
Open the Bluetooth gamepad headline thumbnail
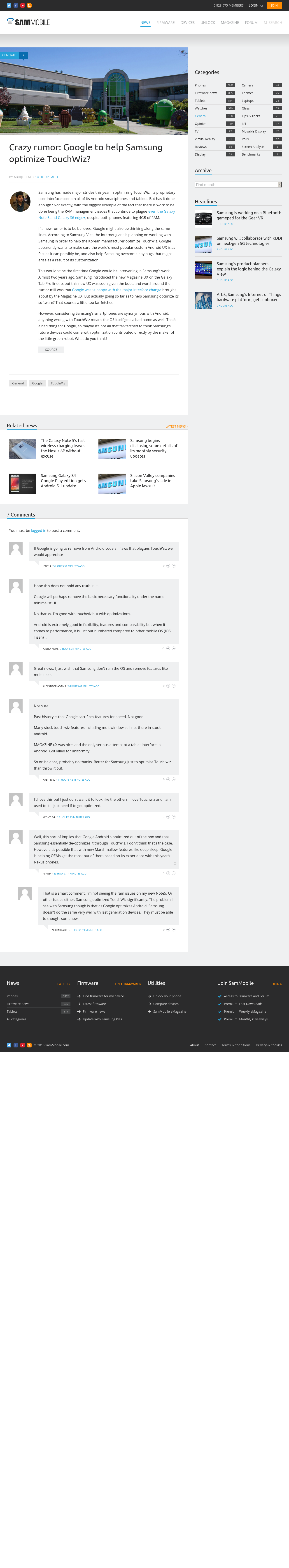coord(203,218)
